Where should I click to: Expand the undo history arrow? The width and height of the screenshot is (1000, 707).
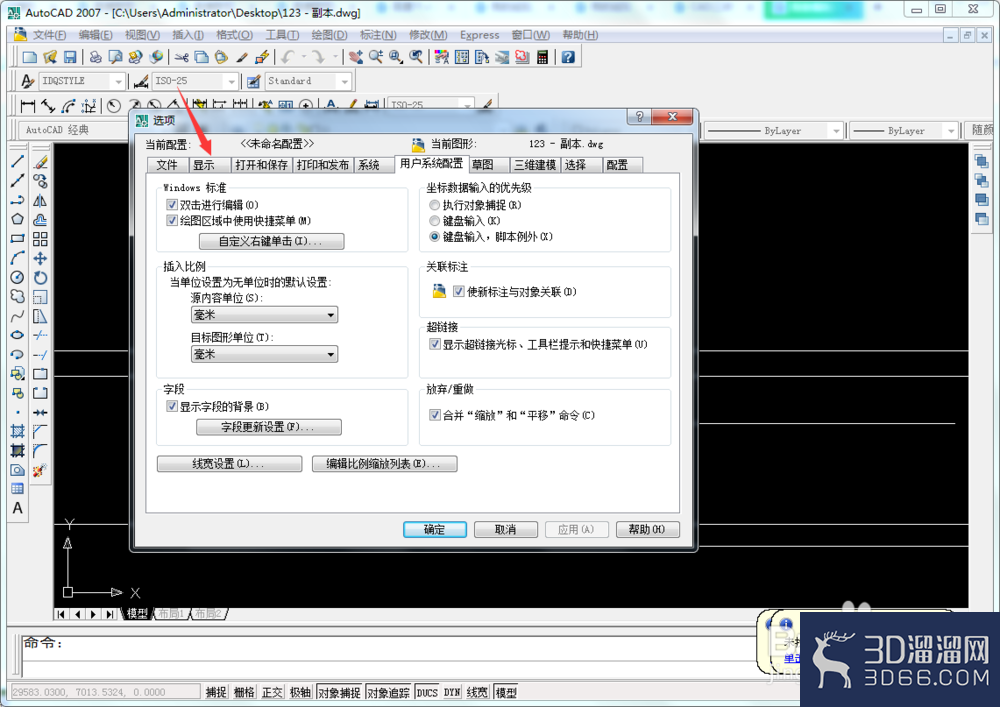coord(304,57)
